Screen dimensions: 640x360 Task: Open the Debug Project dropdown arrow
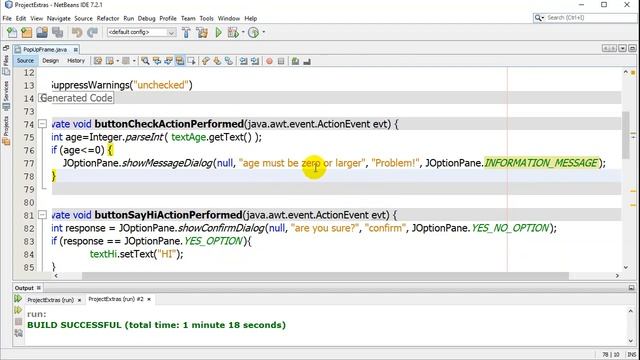click(x=243, y=32)
